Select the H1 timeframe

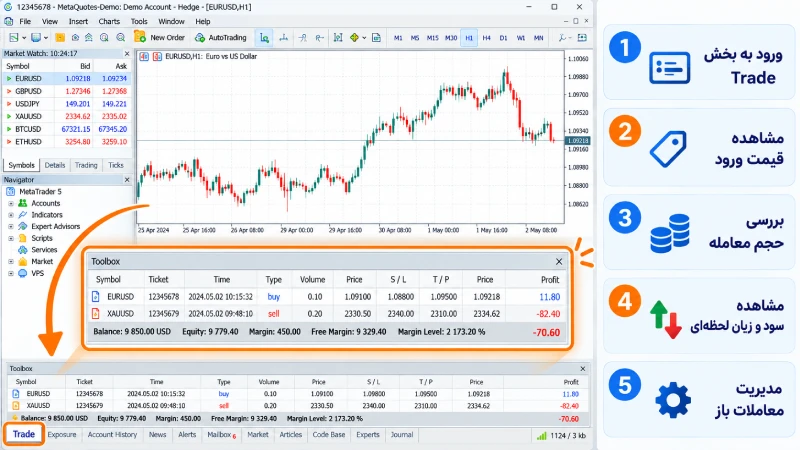[x=469, y=38]
